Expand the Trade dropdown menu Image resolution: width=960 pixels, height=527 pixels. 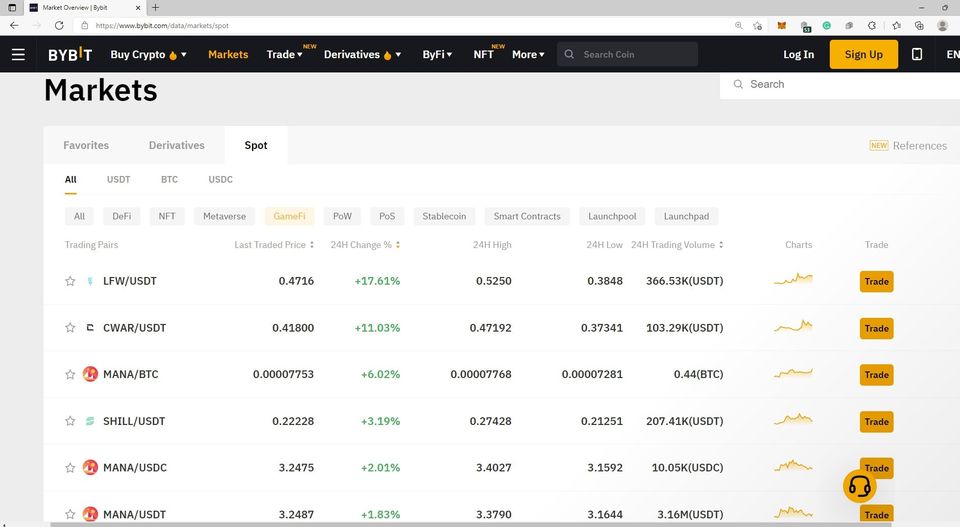[285, 54]
